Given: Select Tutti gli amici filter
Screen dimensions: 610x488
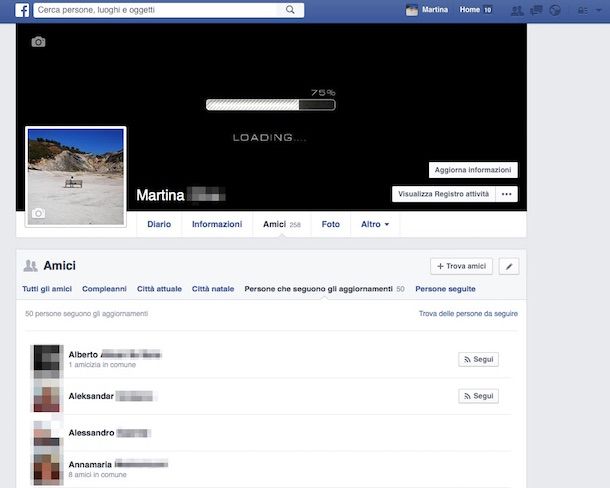Looking at the screenshot, I should click(47, 289).
